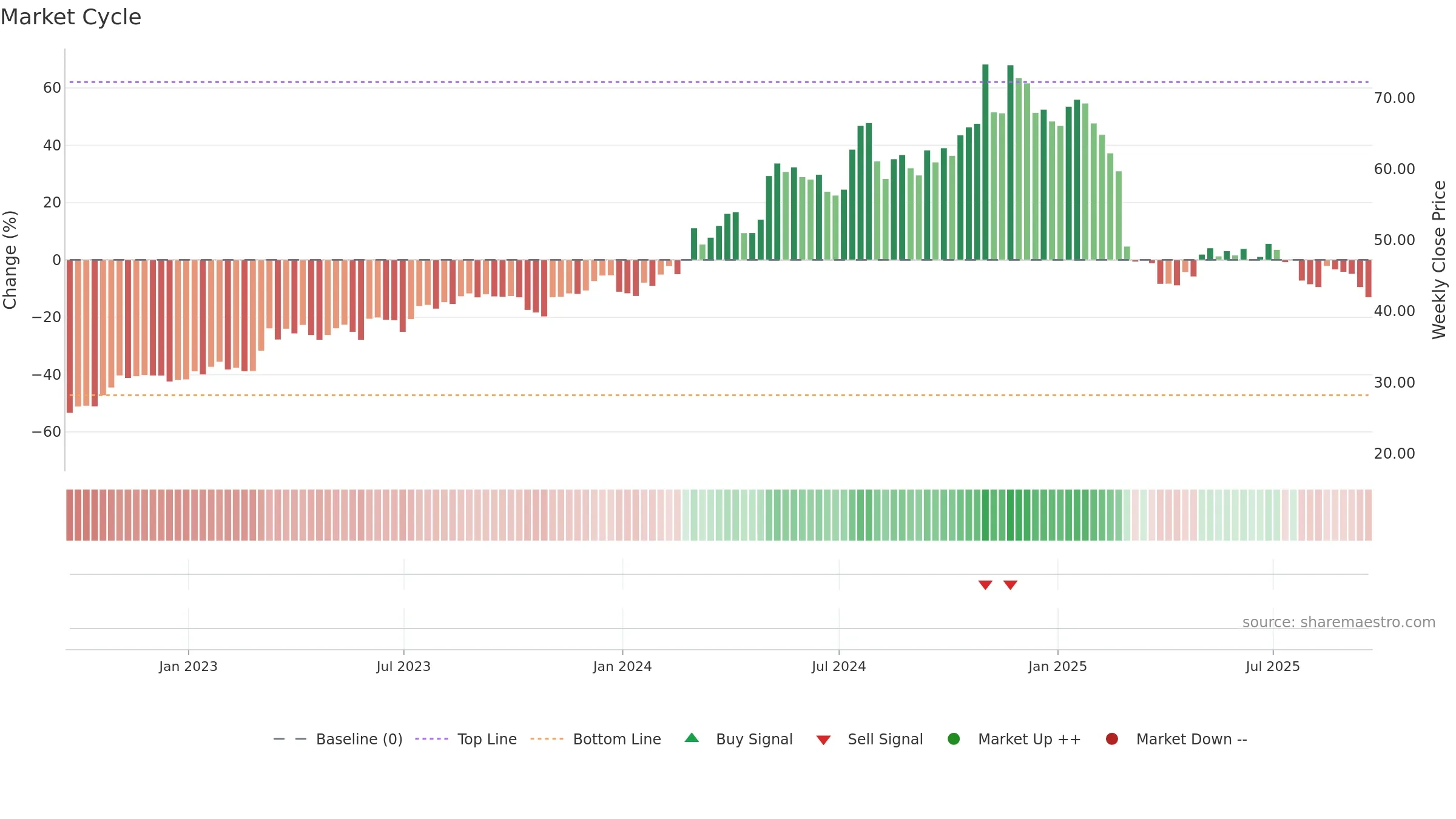Click the Jan 2023 x-axis label
The height and width of the screenshot is (819, 1456).
pyautogui.click(x=188, y=666)
